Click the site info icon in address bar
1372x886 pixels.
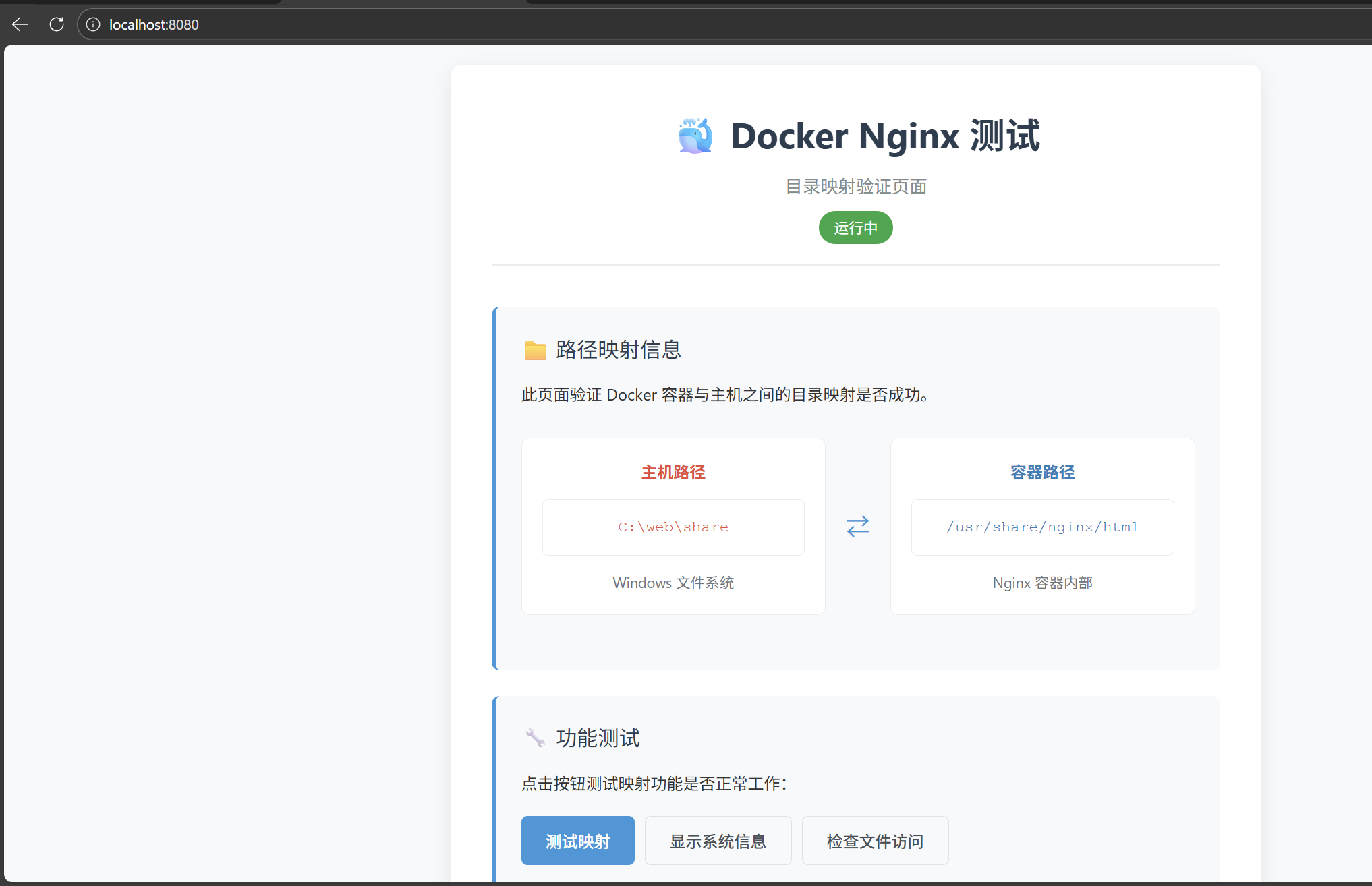point(93,25)
